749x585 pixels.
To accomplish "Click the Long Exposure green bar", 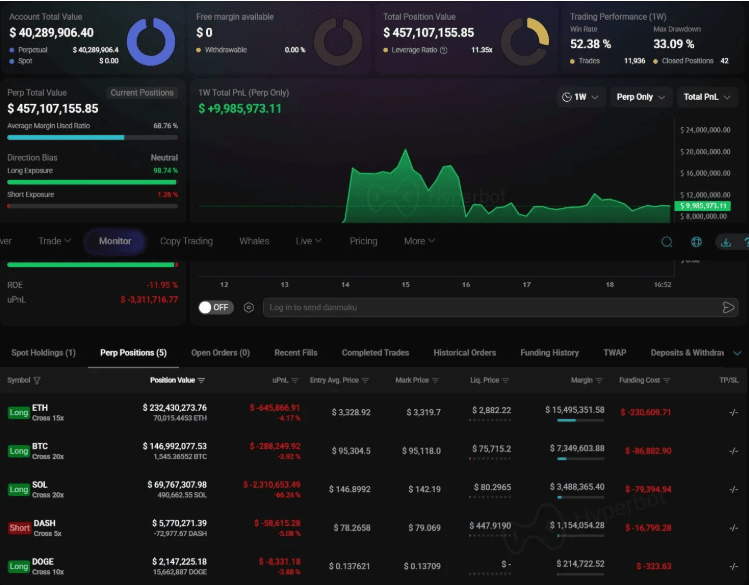I will pyautogui.click(x=92, y=182).
